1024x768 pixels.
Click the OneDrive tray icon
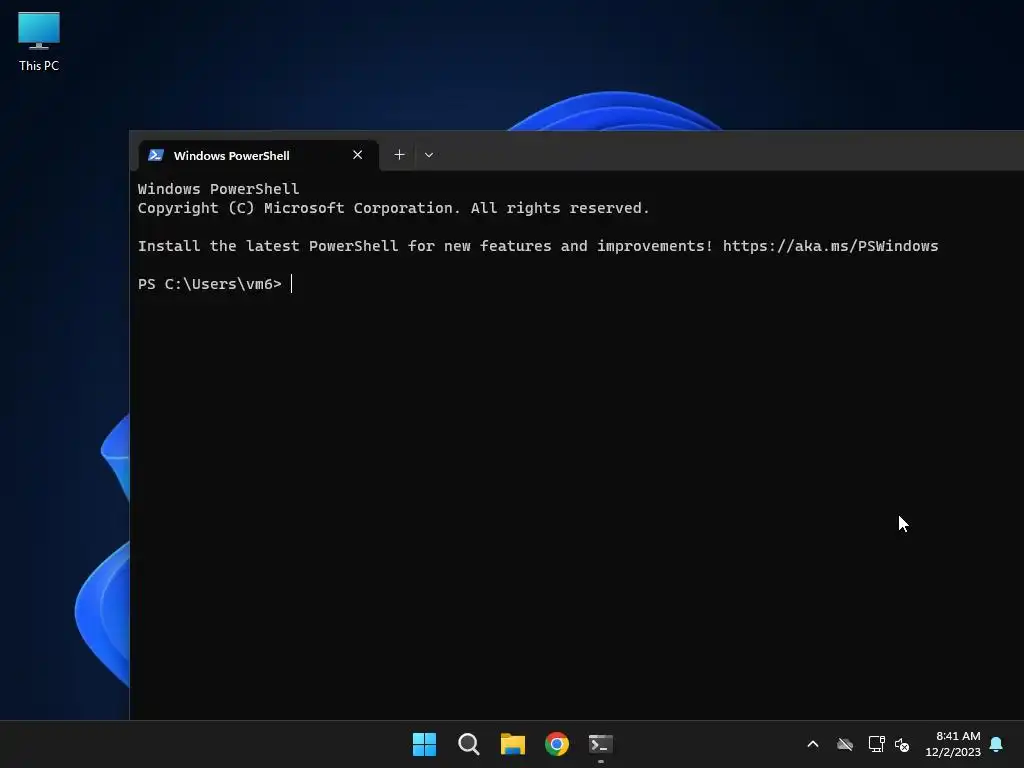tap(845, 744)
